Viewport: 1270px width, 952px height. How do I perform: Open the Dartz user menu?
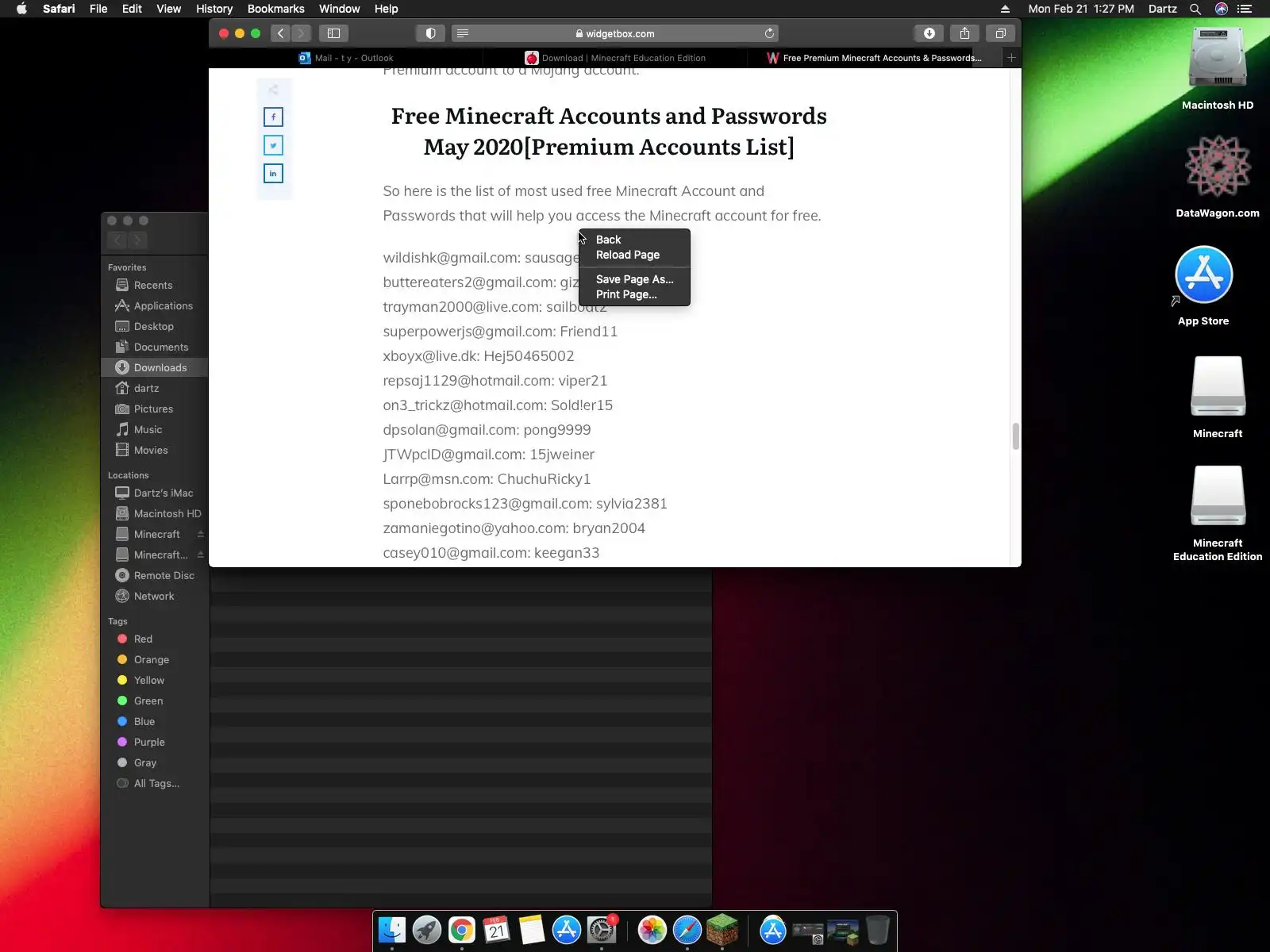click(x=1163, y=9)
